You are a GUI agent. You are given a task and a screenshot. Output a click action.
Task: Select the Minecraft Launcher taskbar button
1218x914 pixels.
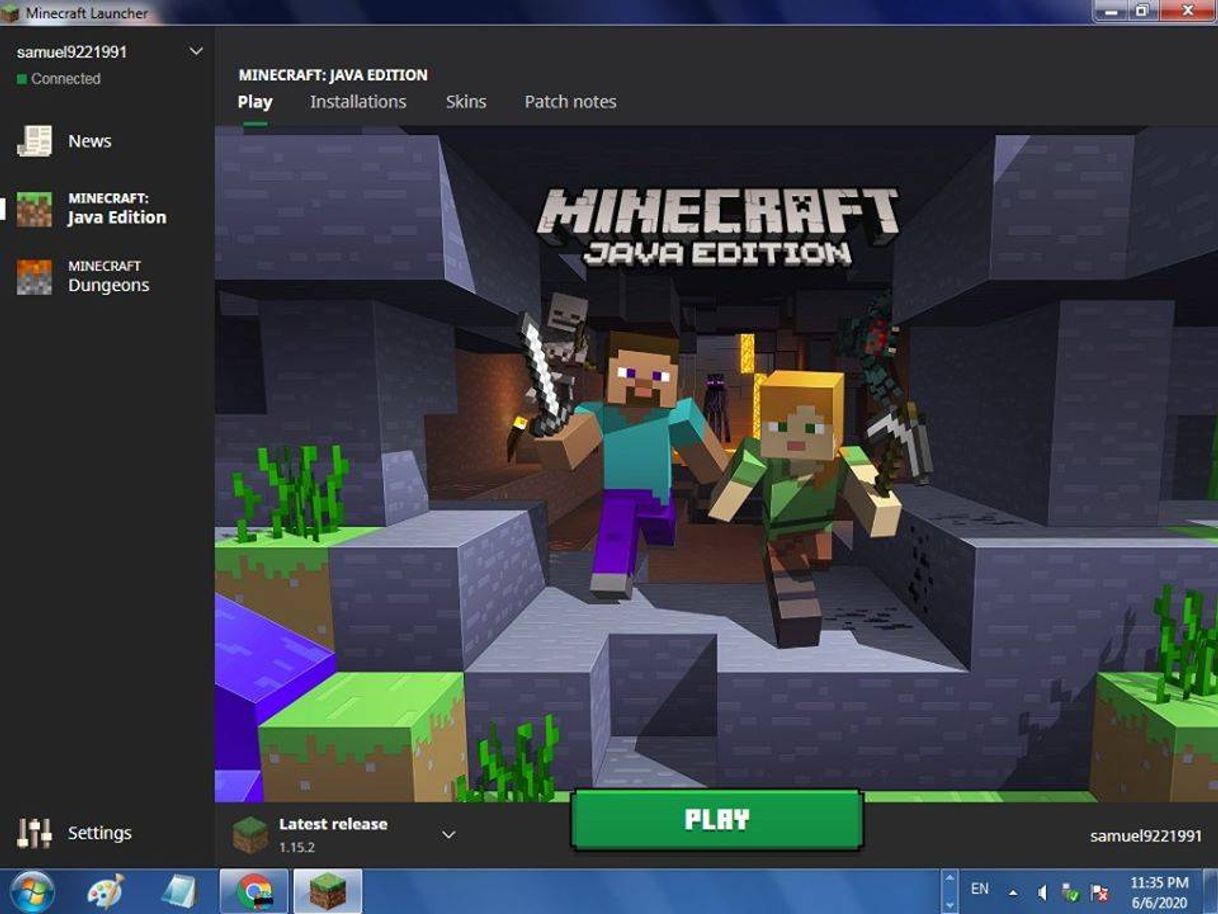pos(327,891)
